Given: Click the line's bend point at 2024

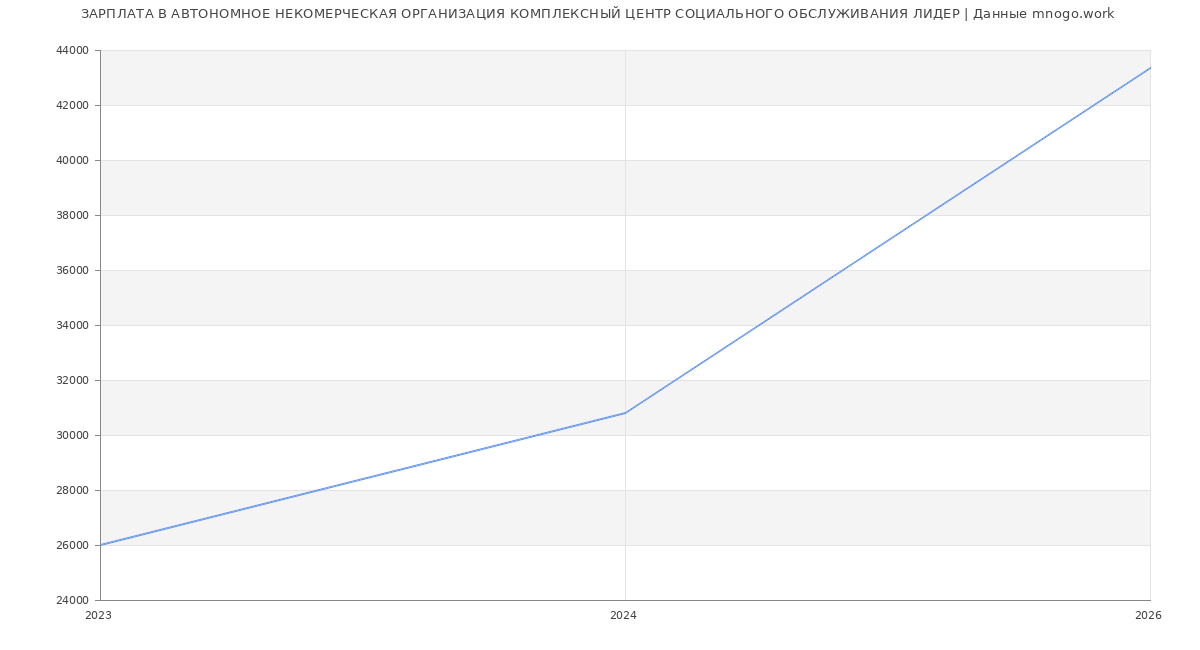Looking at the screenshot, I should point(625,413).
